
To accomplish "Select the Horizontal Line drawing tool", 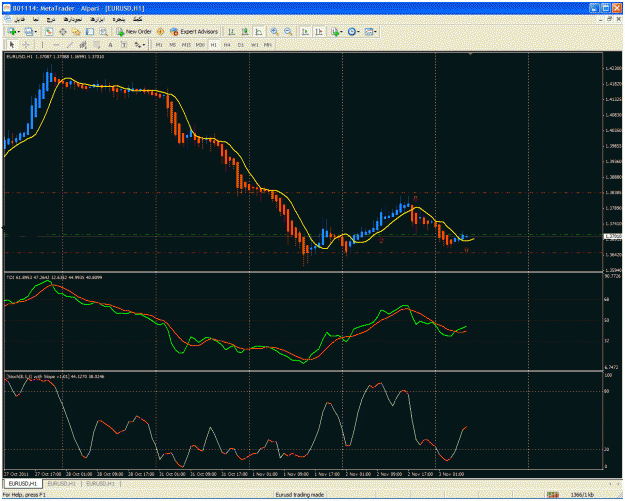I will 56,45.
